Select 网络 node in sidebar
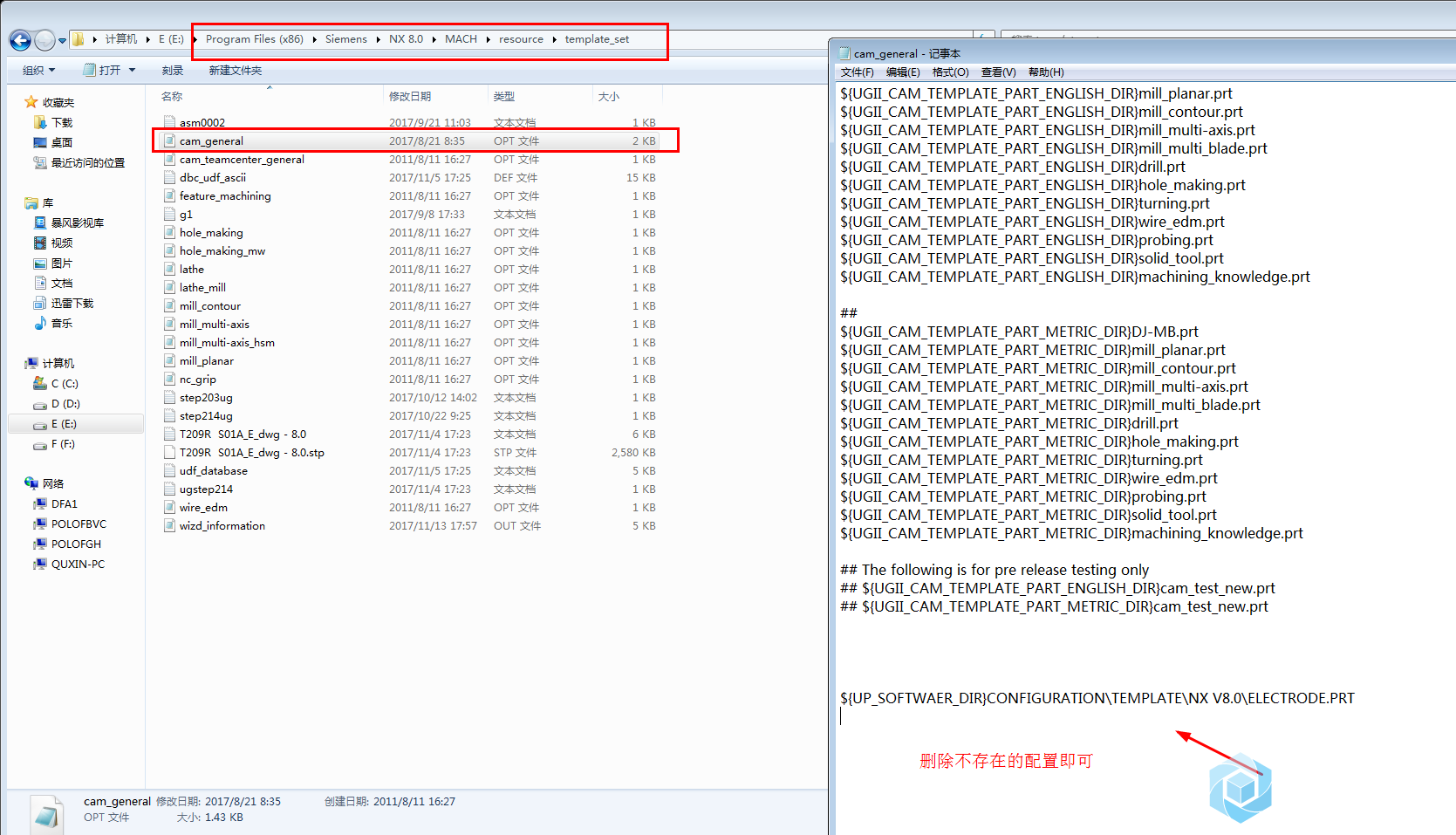The height and width of the screenshot is (835, 1456). click(52, 483)
